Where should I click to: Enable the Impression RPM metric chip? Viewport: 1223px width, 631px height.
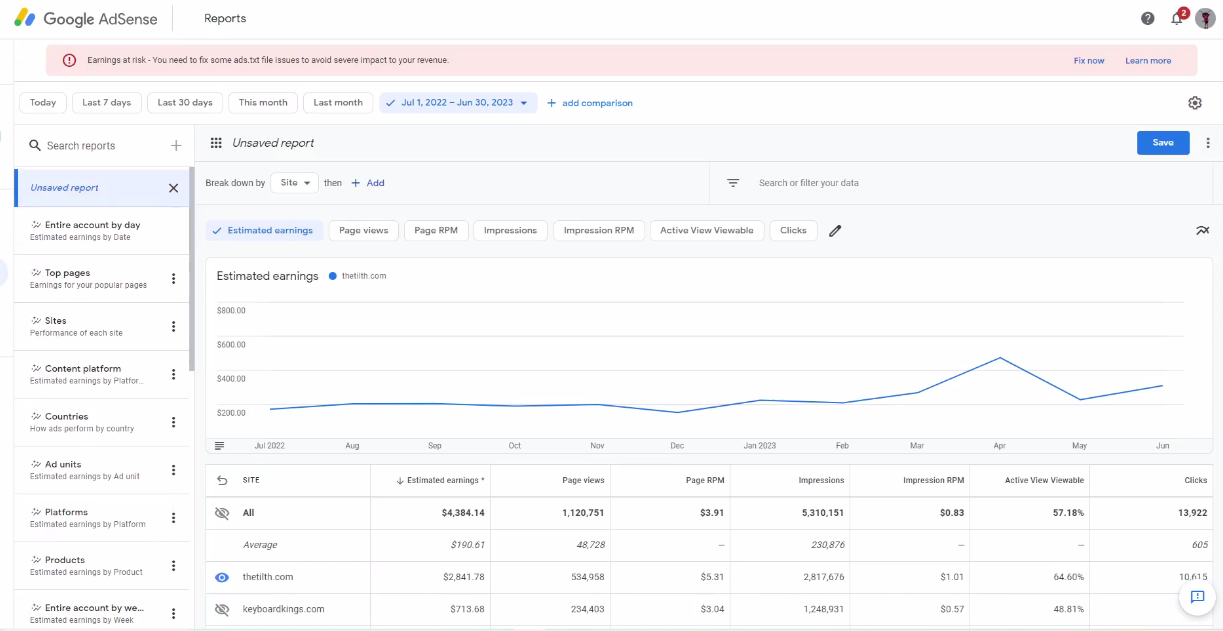click(599, 231)
